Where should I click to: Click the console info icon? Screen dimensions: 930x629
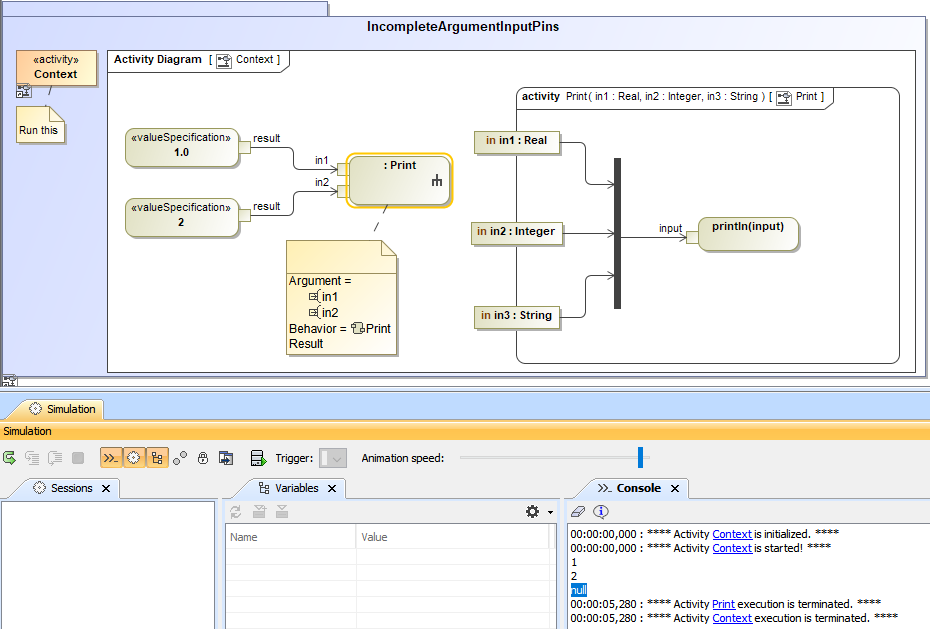coord(601,511)
